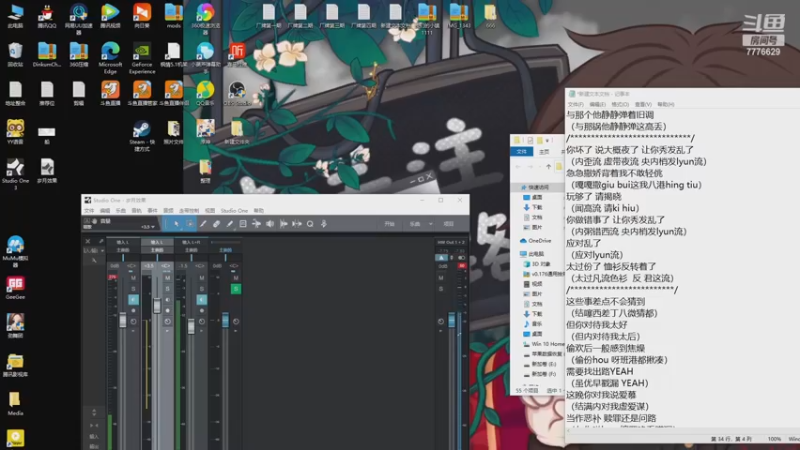Image resolution: width=800 pixels, height=450 pixels.
Task: Mute the 输入 L+R mixer channel
Action: pyautogui.click(x=202, y=278)
